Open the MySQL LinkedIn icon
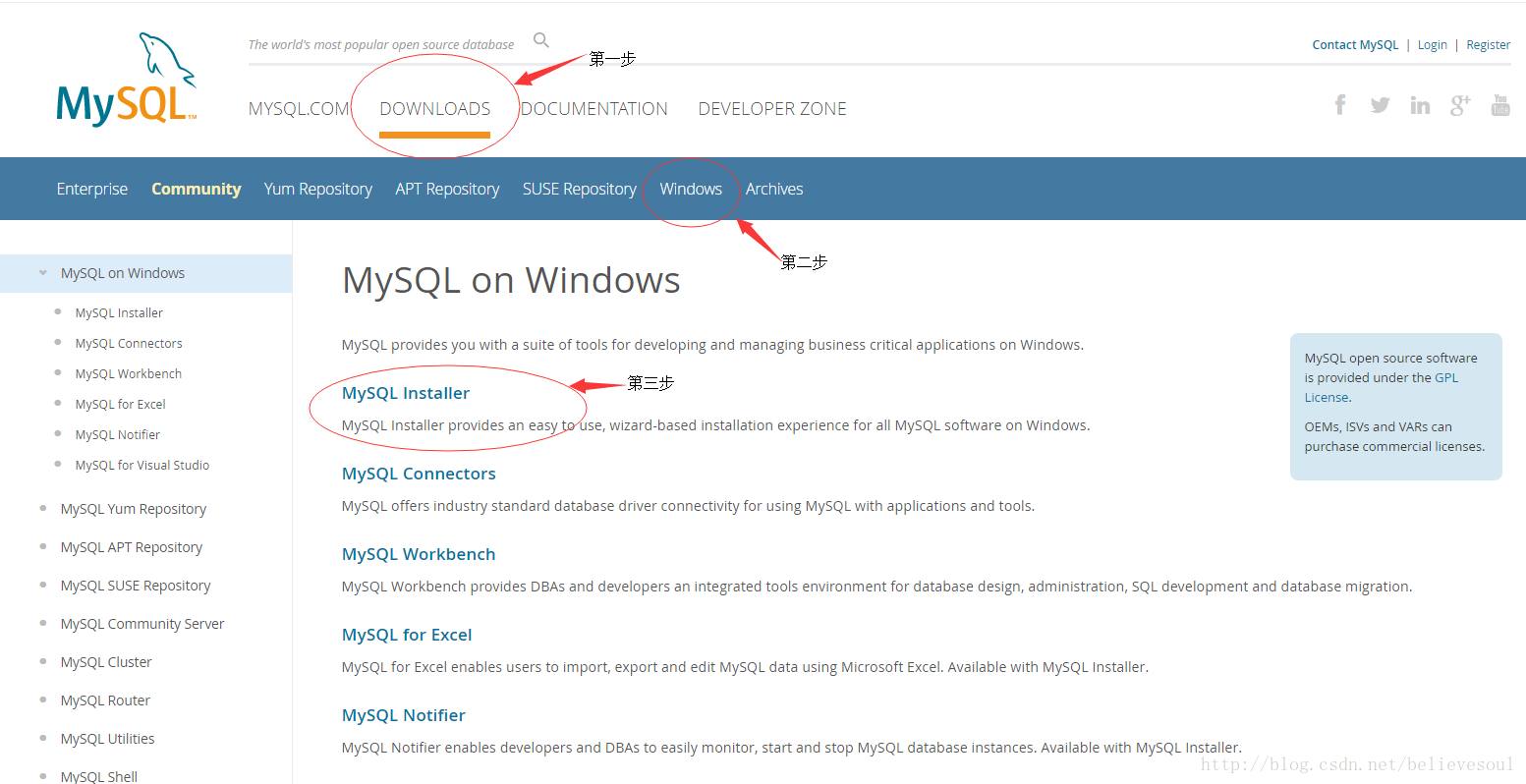This screenshot has height=784, width=1526. coord(1420,105)
